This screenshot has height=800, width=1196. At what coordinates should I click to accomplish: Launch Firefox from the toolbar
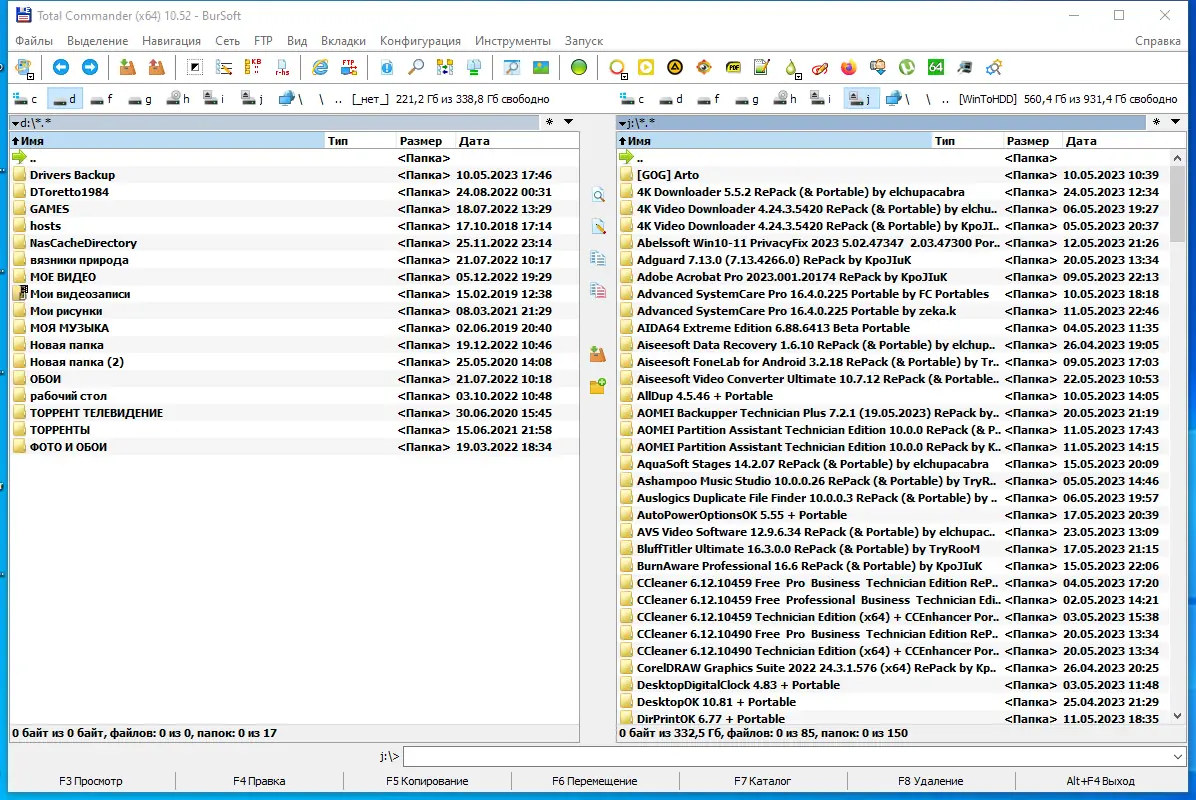point(848,67)
